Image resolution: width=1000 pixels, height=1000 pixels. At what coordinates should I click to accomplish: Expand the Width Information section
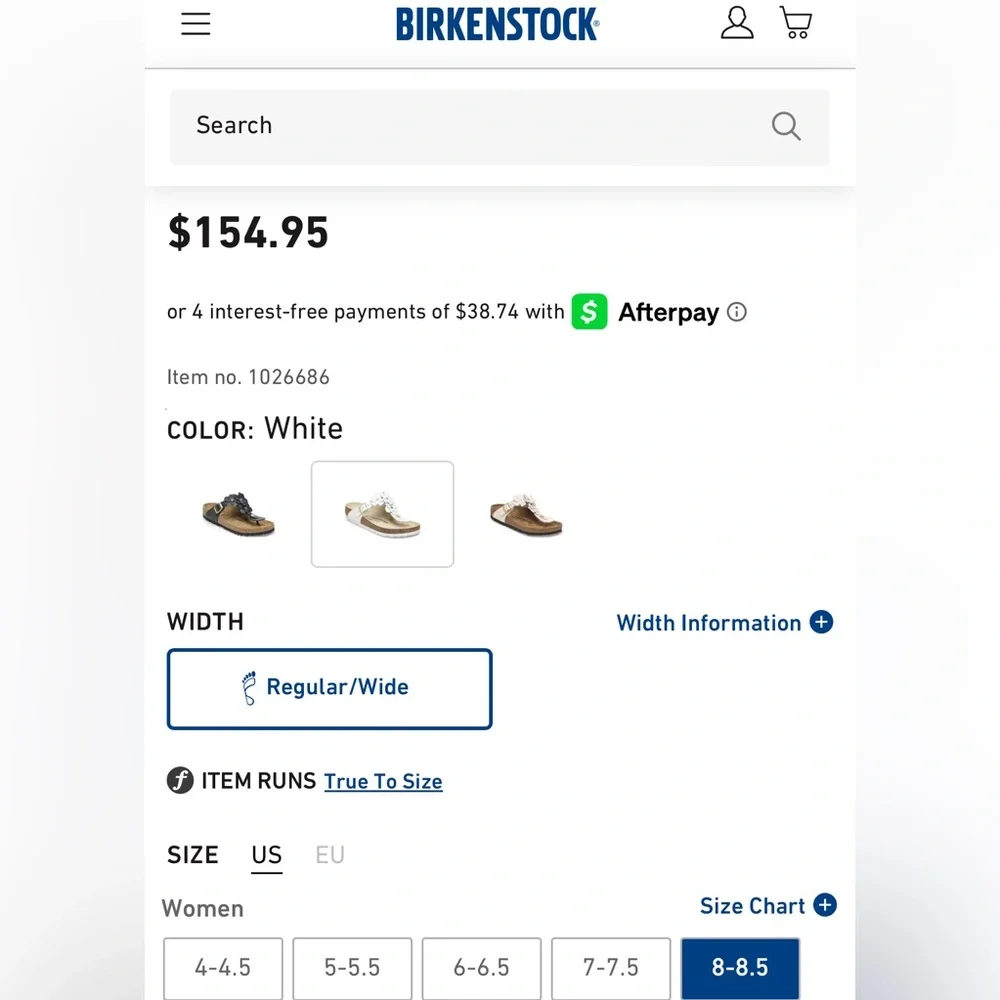(821, 622)
